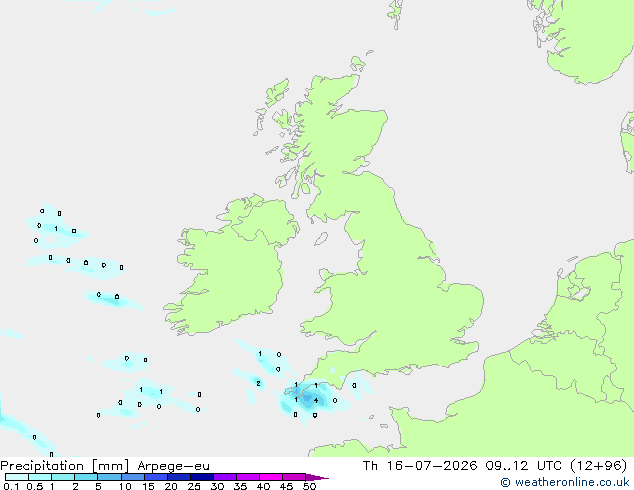Click the '50' legend scale label
The width and height of the screenshot is (634, 490).
coord(309,486)
